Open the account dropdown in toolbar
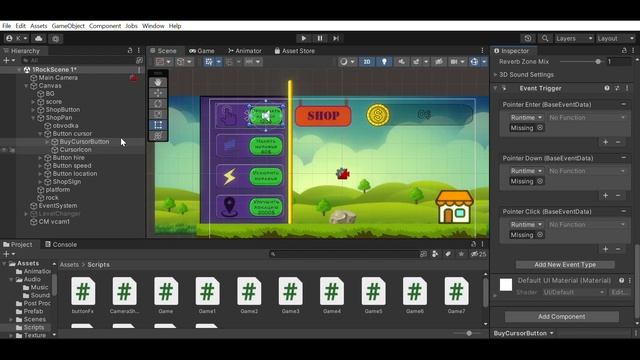This screenshot has height=360, width=640. pyautogui.click(x=16, y=38)
